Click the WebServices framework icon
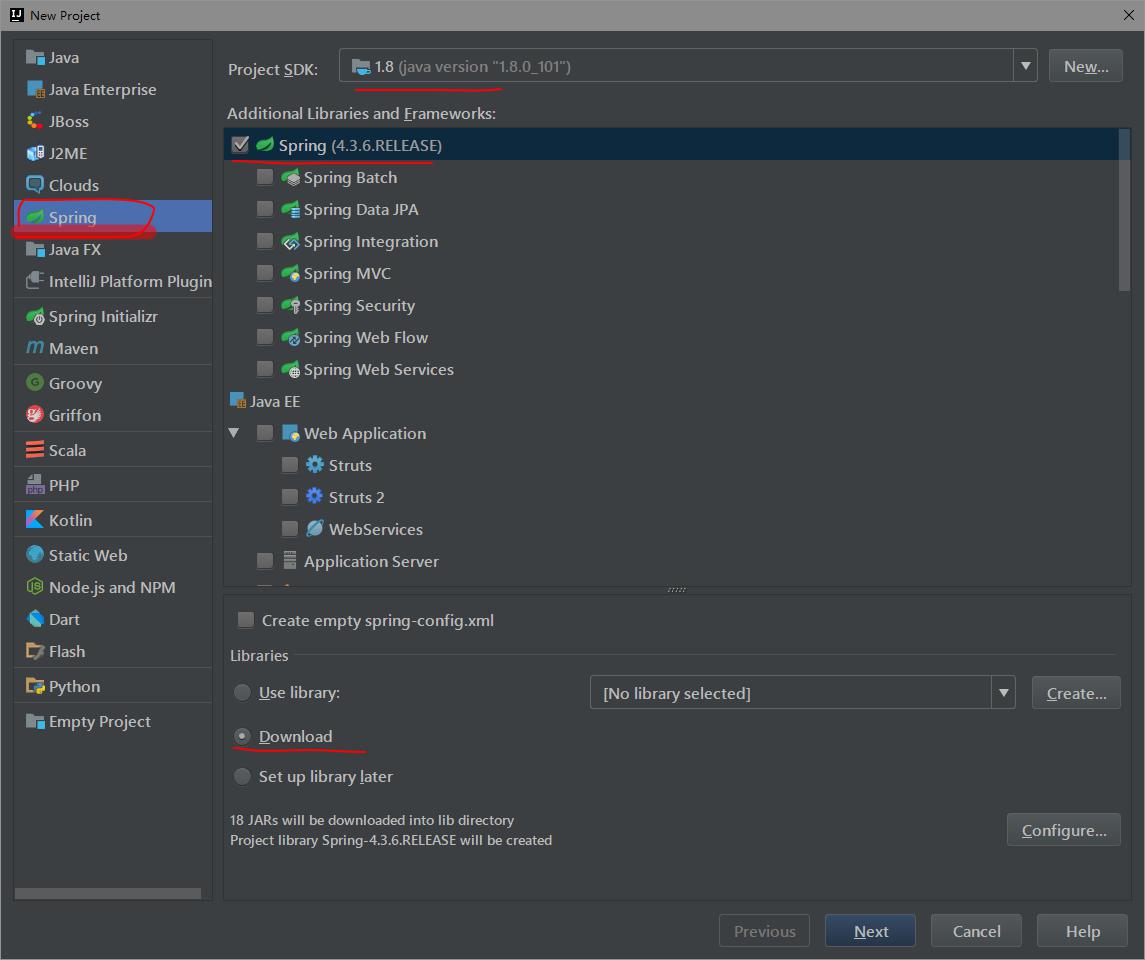This screenshot has width=1145, height=960. (x=315, y=529)
